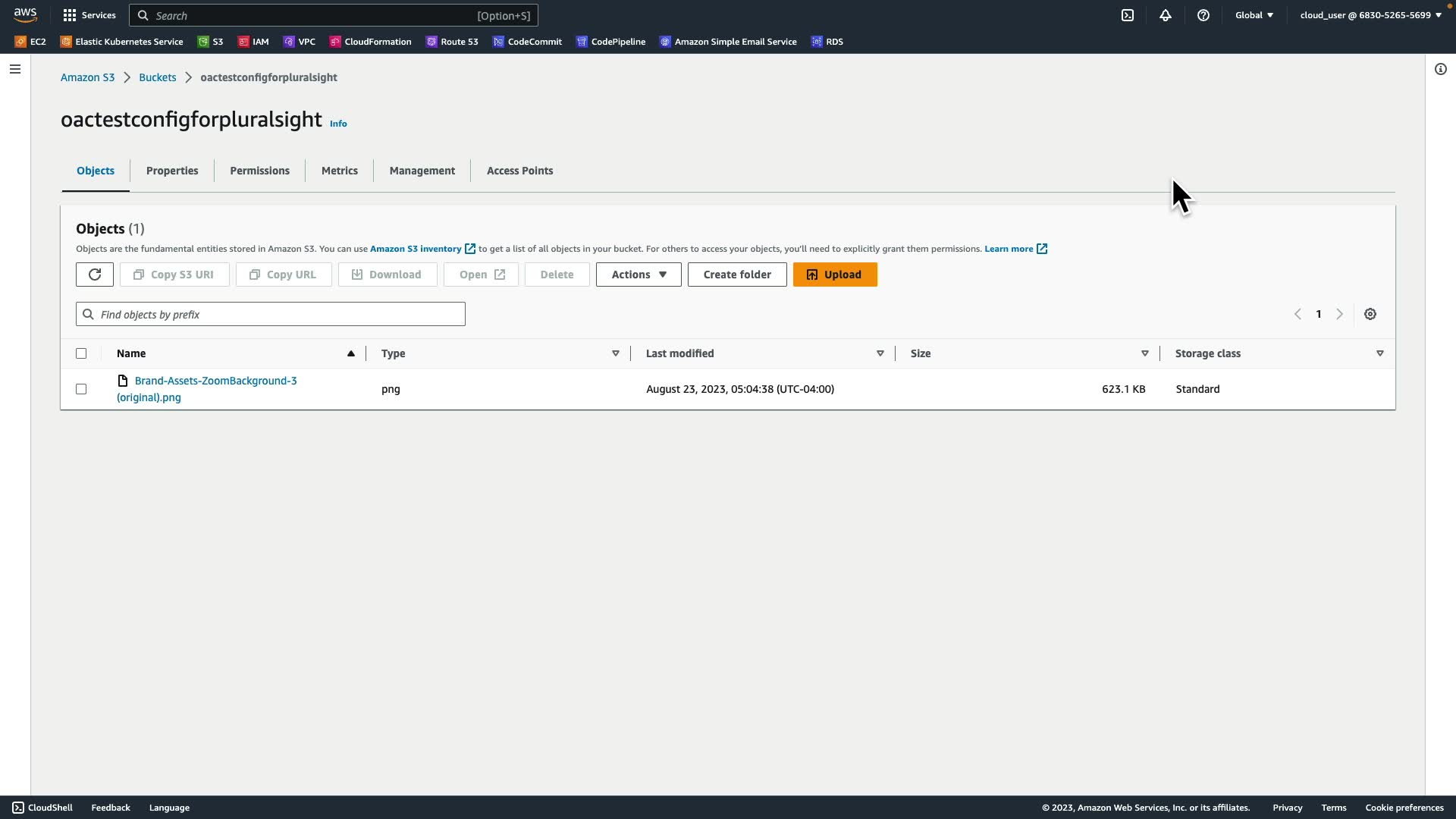Click the orange Upload button
1456x819 pixels.
tap(835, 275)
